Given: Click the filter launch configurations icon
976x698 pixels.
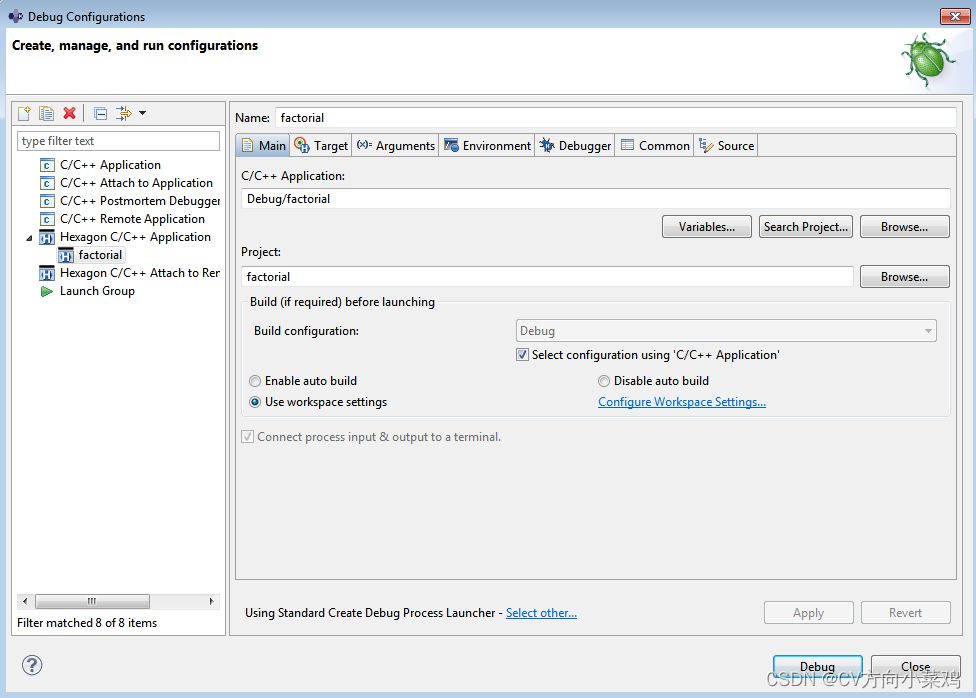Looking at the screenshot, I should 124,113.
